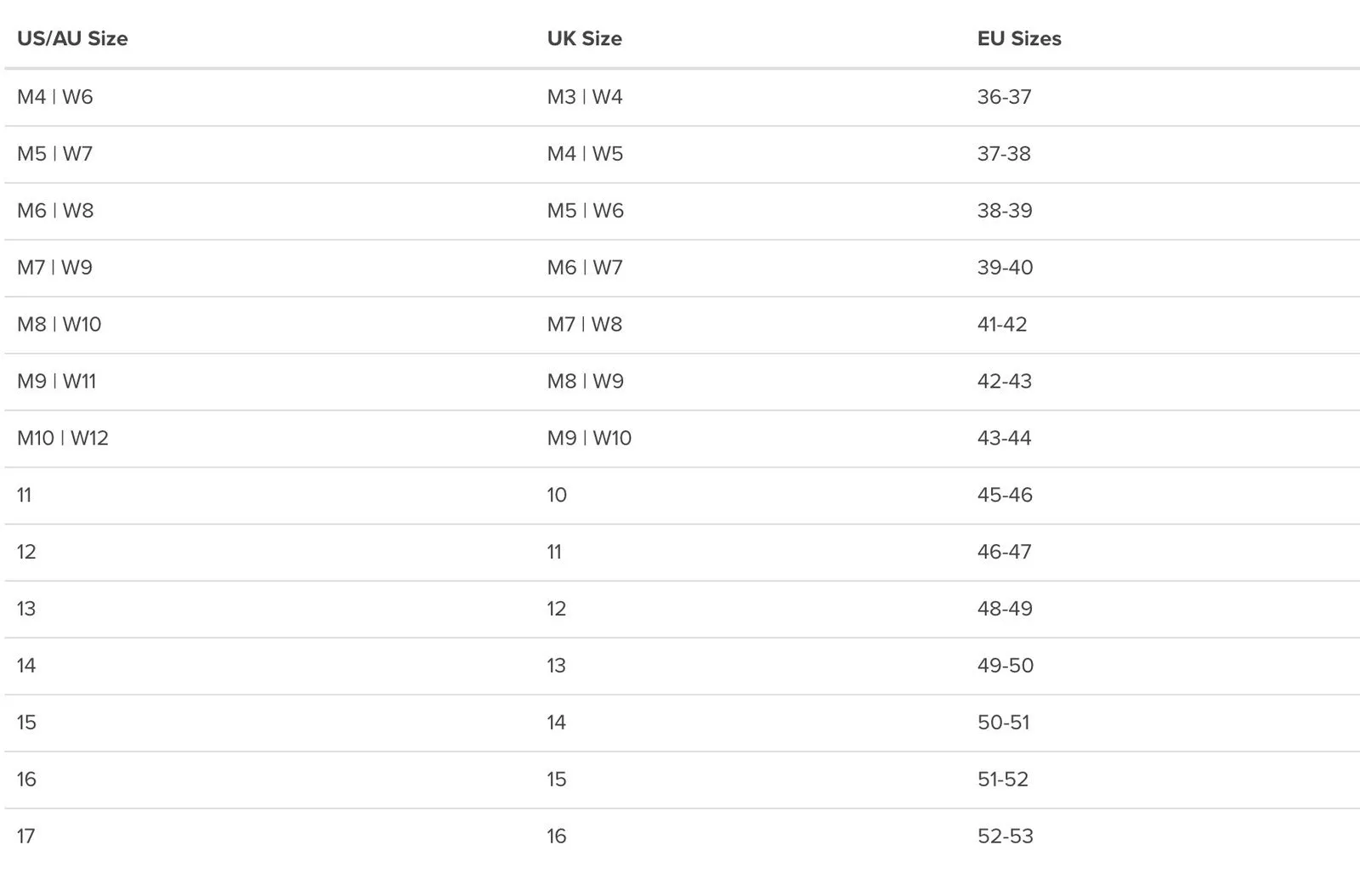Select the M8 | W9 UK cell
1360x896 pixels.
pyautogui.click(x=585, y=382)
